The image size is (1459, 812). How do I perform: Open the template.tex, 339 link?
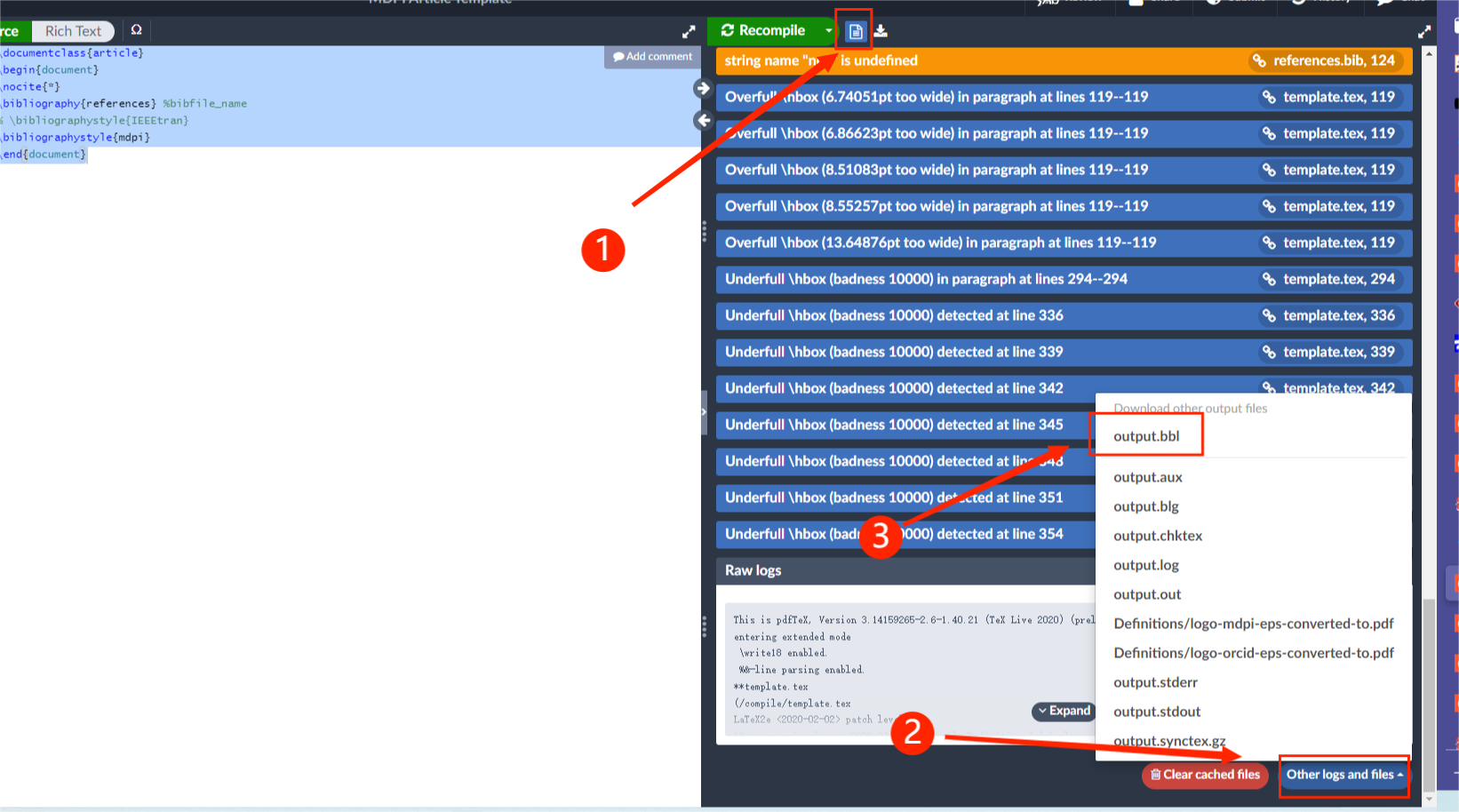[1328, 352]
